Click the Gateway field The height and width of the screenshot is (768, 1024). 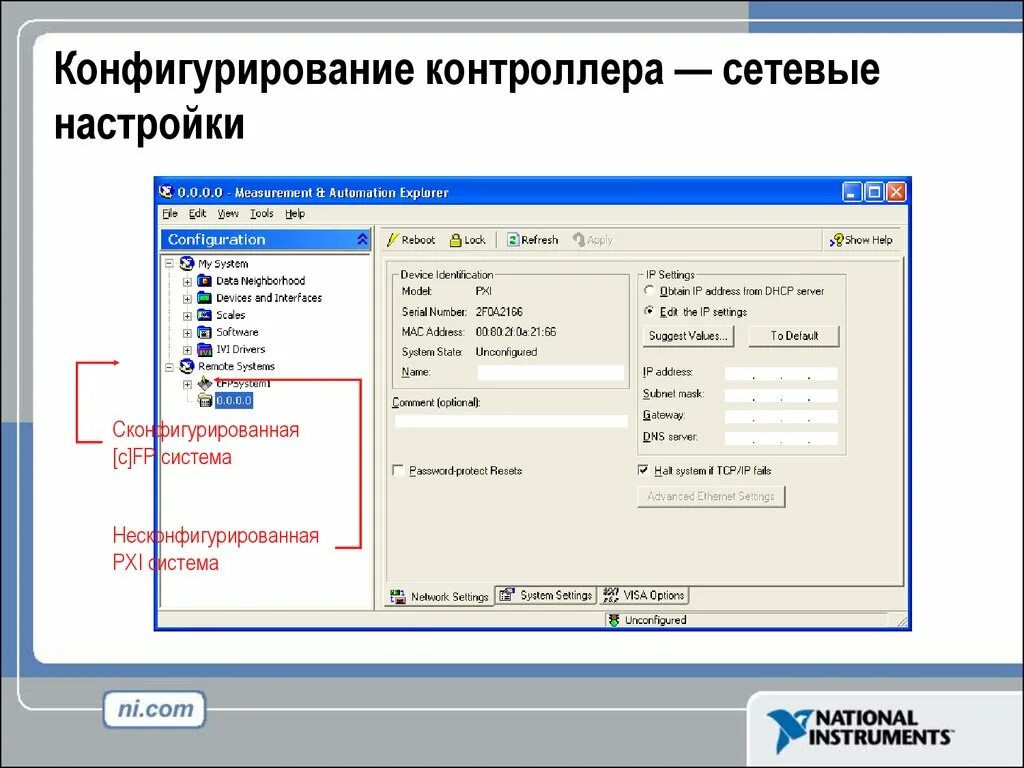coord(781,416)
